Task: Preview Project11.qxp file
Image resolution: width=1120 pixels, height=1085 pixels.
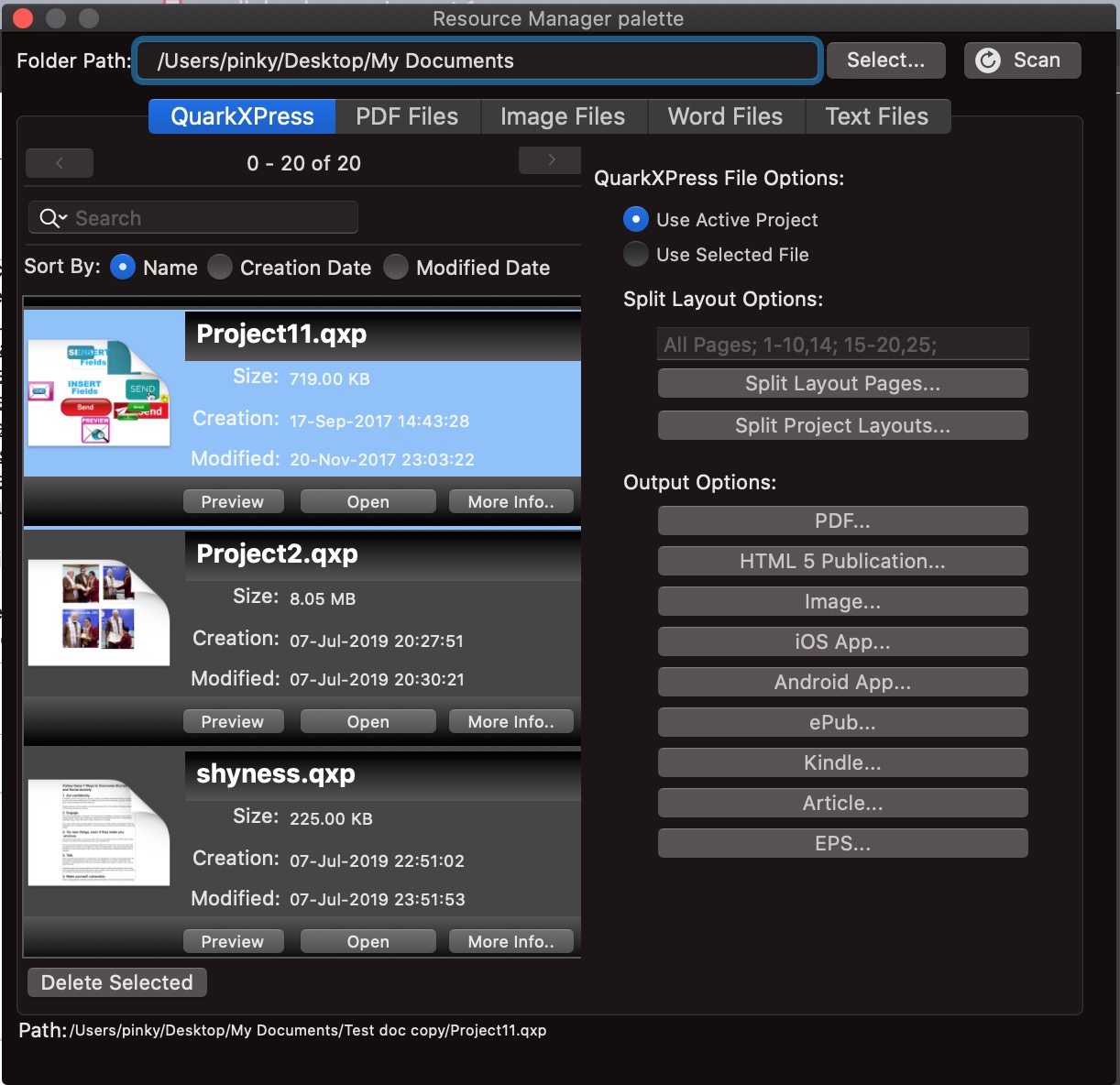Action: click(233, 501)
